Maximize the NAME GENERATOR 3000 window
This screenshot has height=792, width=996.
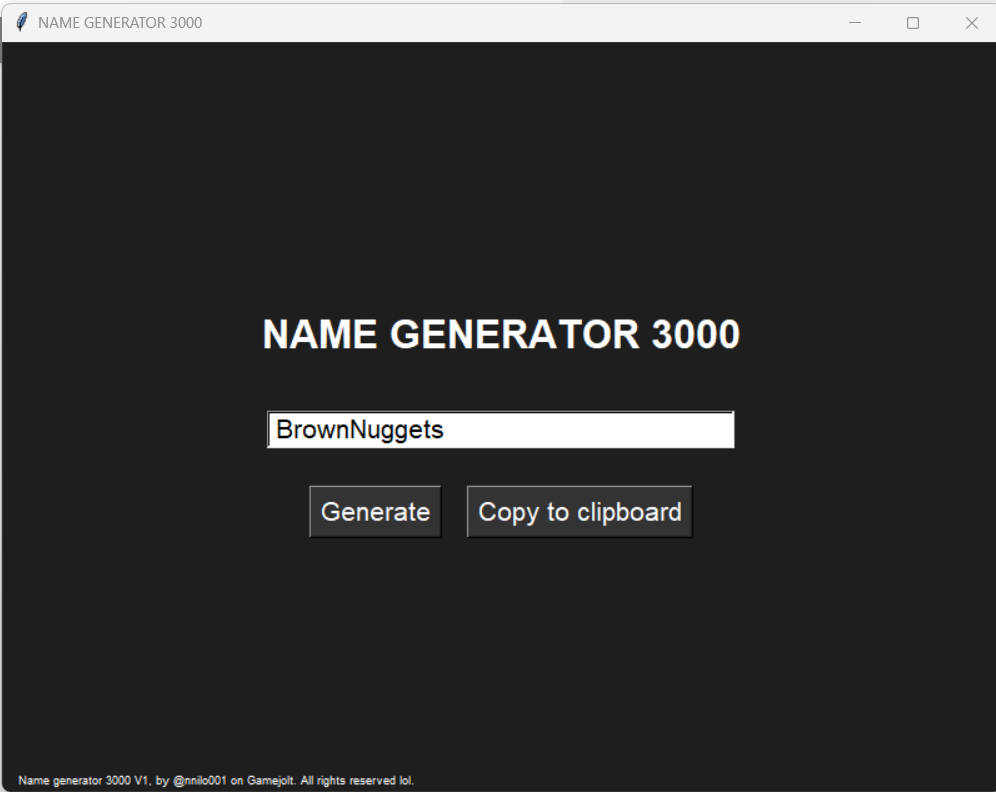[x=913, y=23]
